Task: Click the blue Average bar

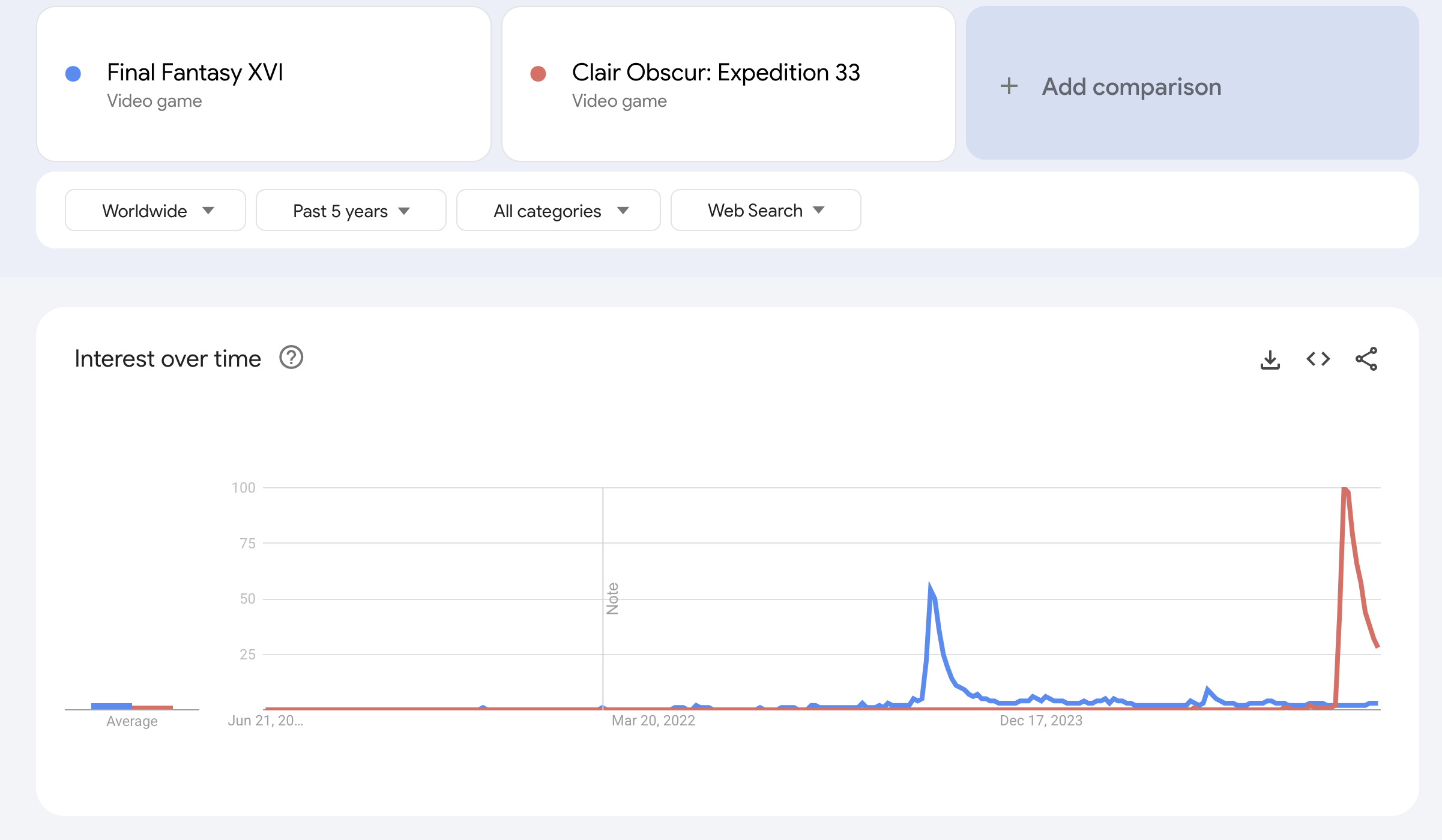Action: pos(112,706)
